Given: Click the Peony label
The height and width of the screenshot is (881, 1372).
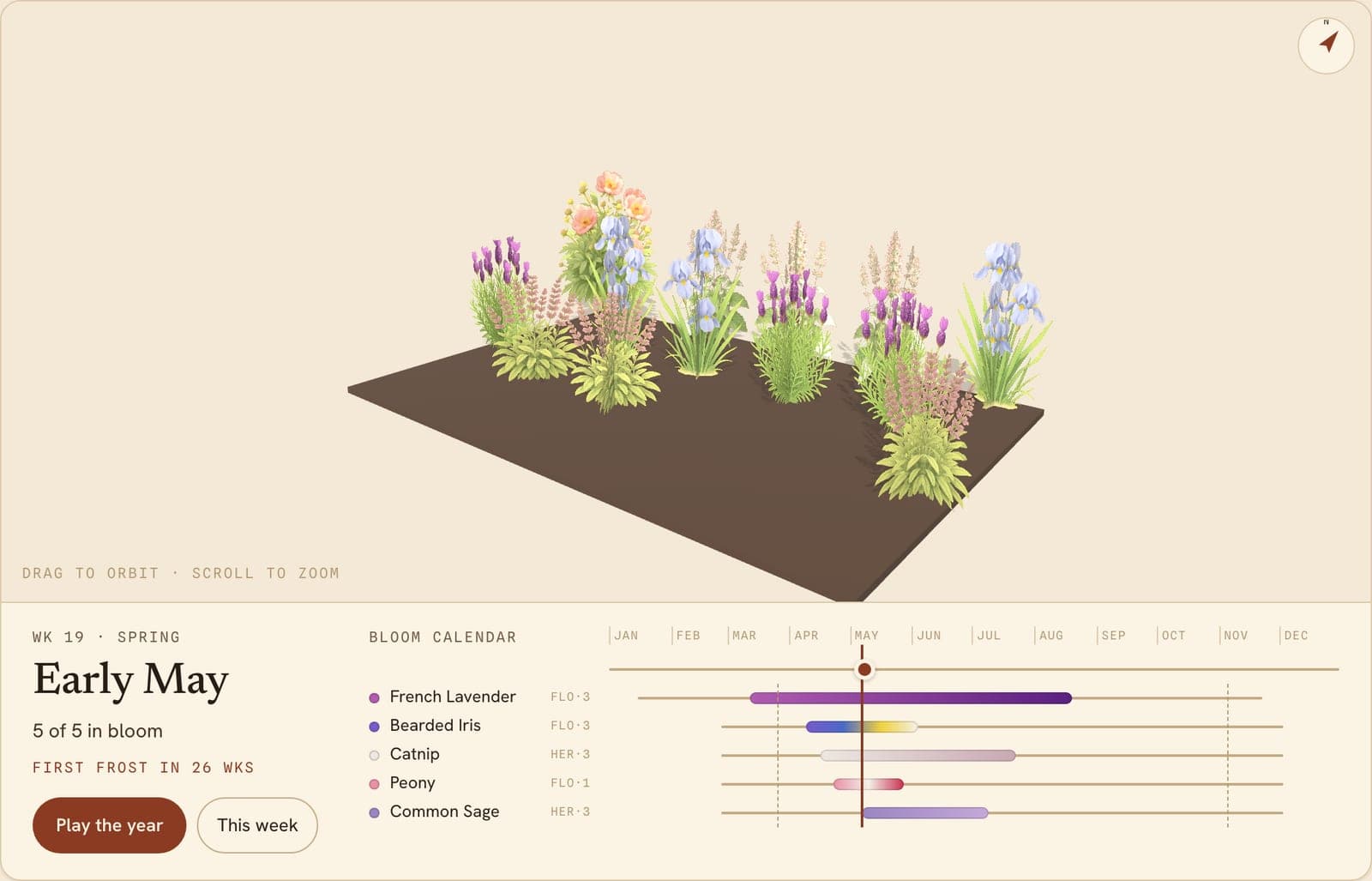Looking at the screenshot, I should 412,782.
